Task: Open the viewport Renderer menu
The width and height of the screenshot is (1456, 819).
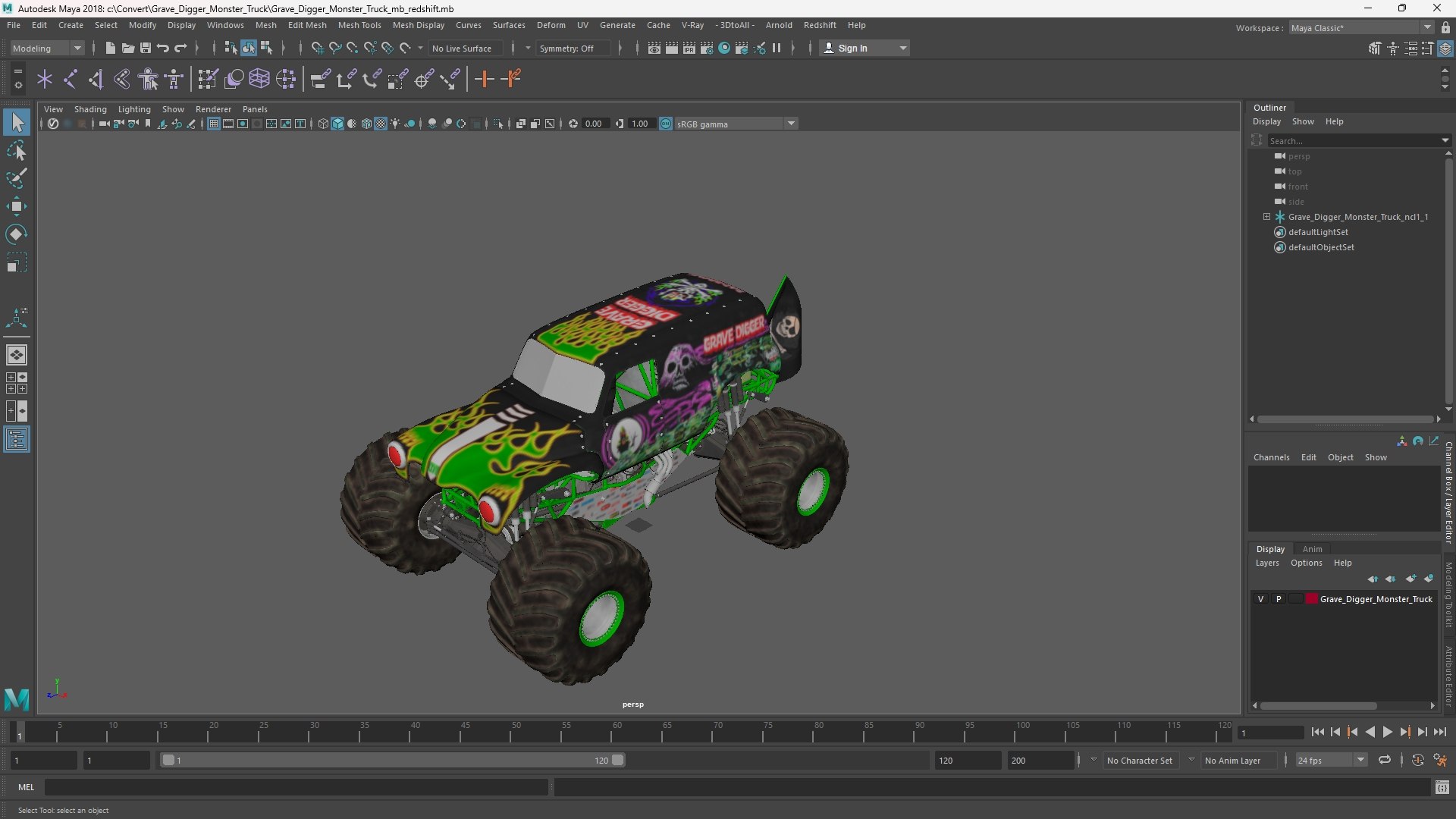Action: click(213, 109)
